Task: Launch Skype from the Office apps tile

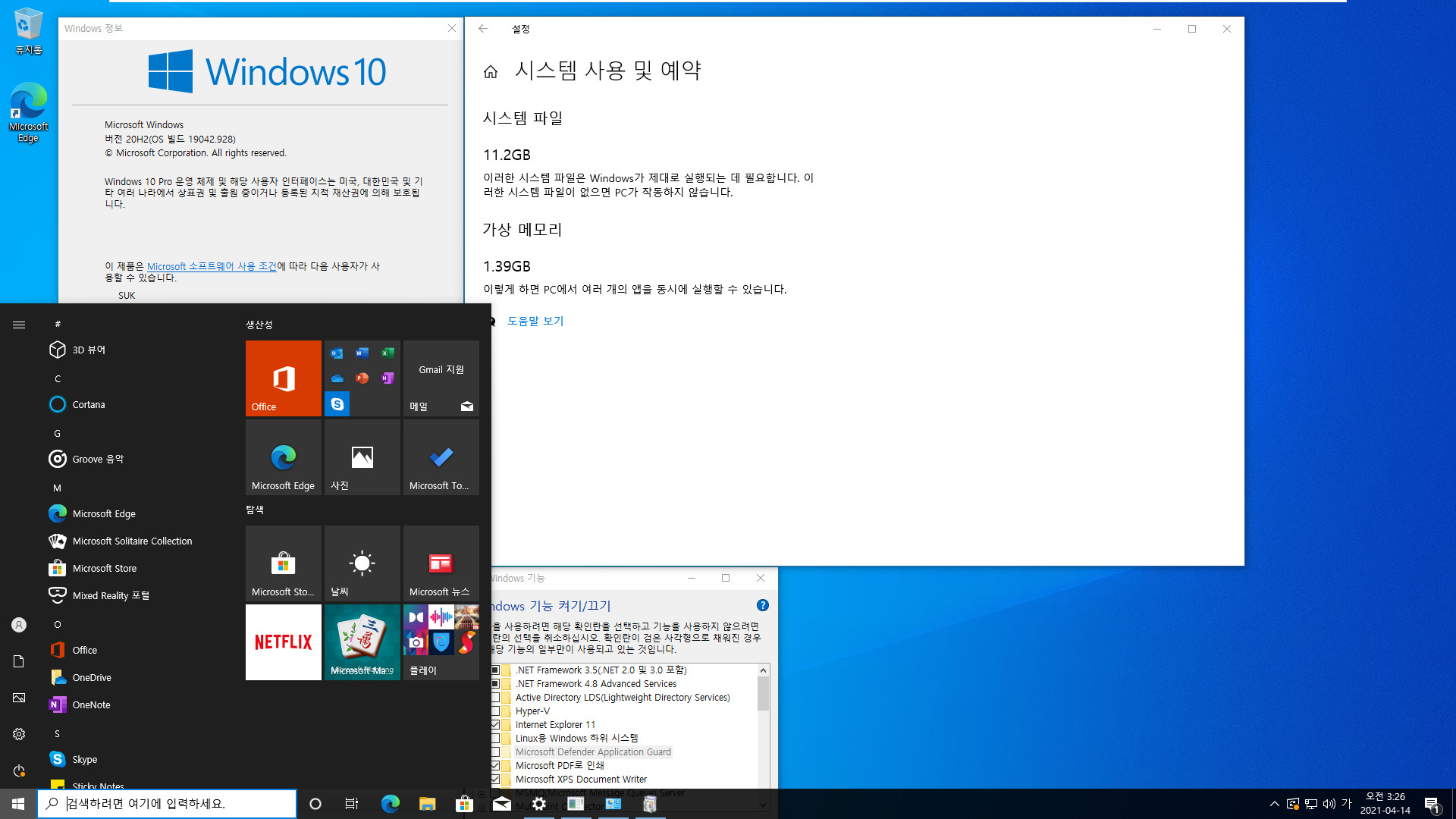Action: pyautogui.click(x=337, y=404)
